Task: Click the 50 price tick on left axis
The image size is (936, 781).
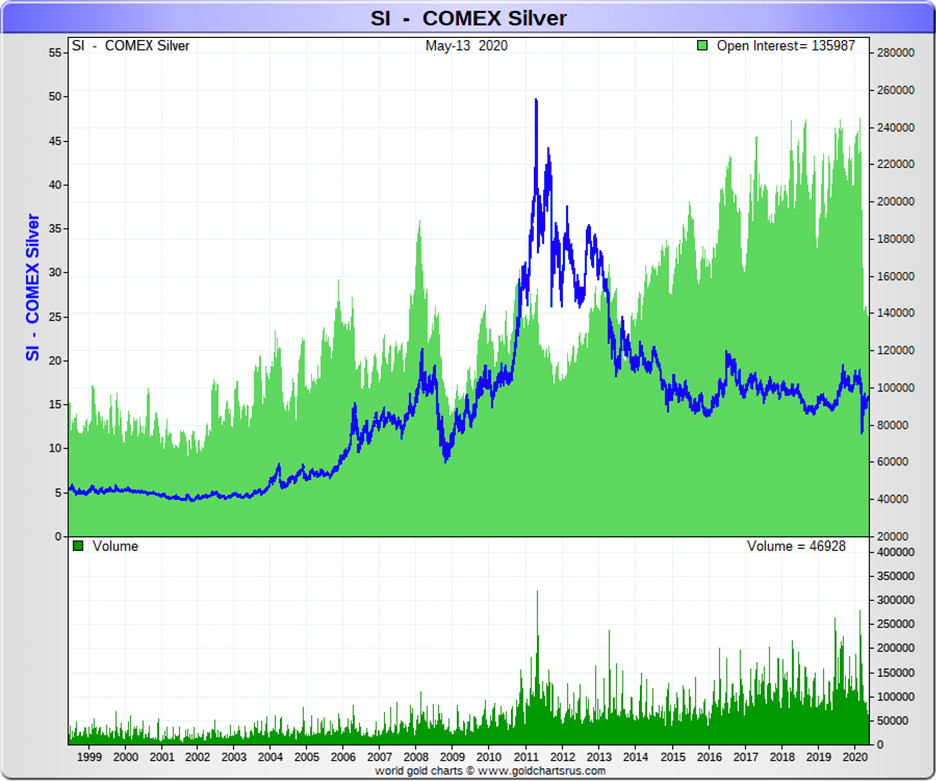Action: pyautogui.click(x=55, y=96)
